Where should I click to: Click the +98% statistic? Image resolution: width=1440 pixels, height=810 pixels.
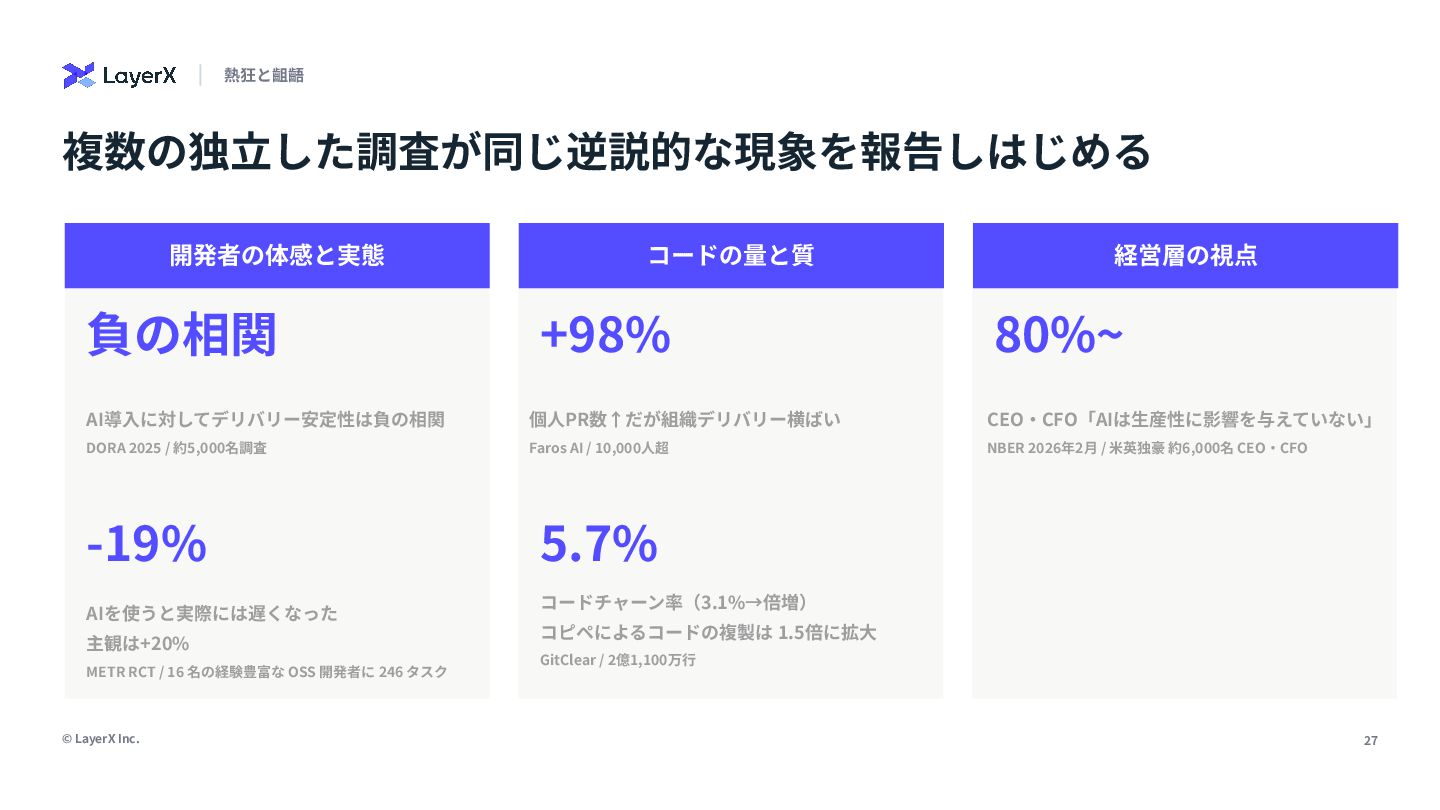point(604,334)
